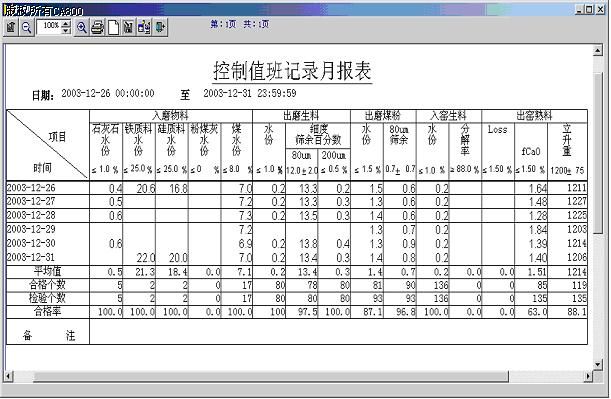Image resolution: width=611 pixels, height=399 pixels.
Task: Click the report title 控制值班记录月报表
Action: [x=292, y=71]
